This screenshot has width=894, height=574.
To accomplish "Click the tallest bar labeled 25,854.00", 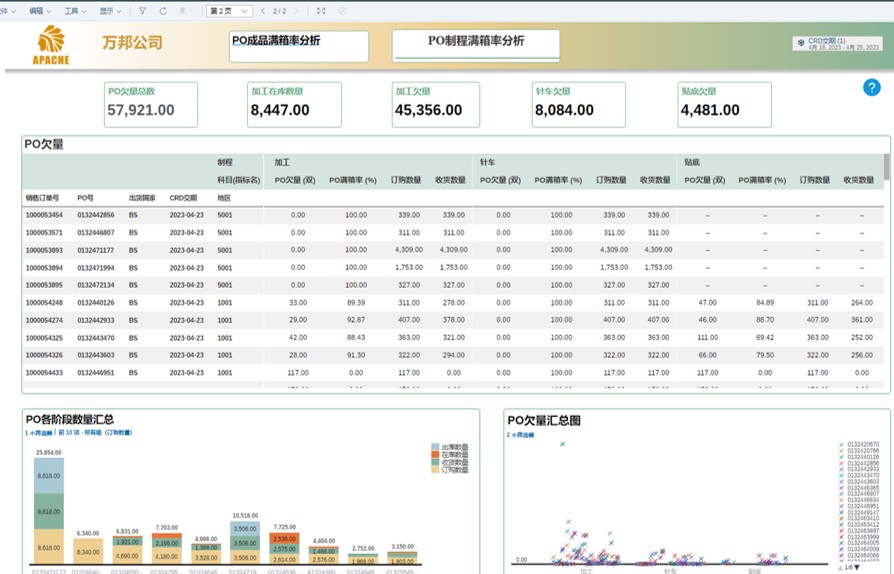I will pyautogui.click(x=49, y=511).
